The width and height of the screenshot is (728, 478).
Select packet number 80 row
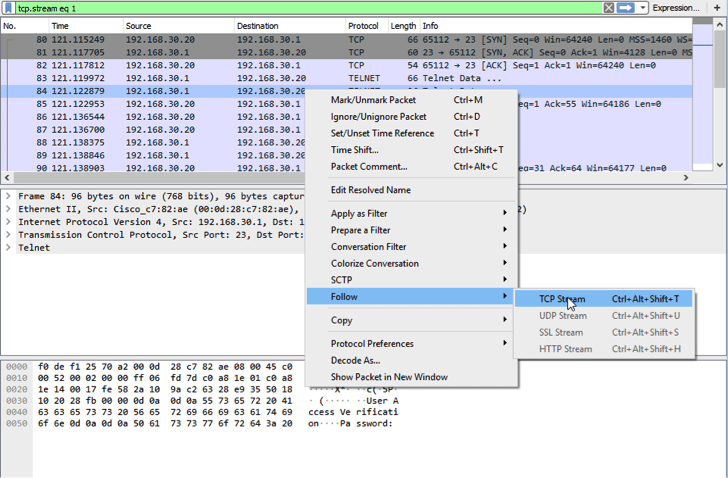coord(200,39)
